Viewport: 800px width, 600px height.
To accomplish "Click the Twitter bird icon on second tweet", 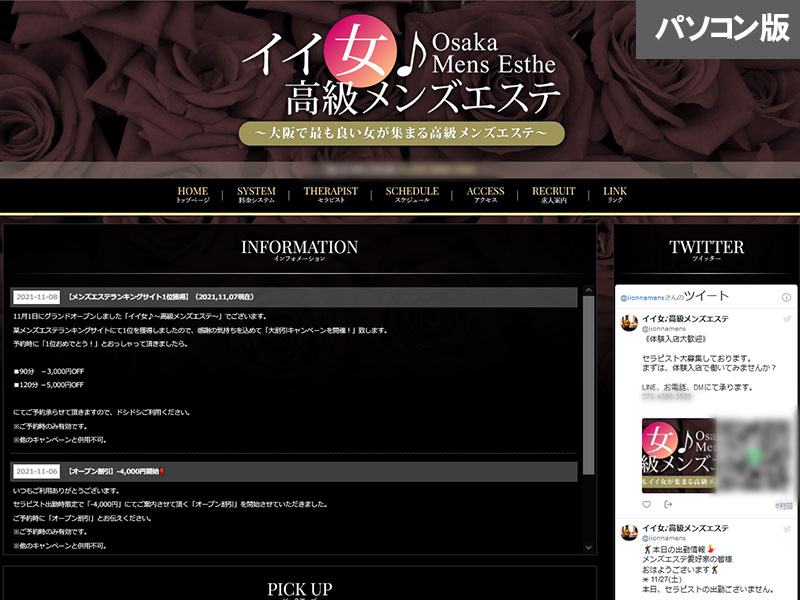I will (x=786, y=530).
